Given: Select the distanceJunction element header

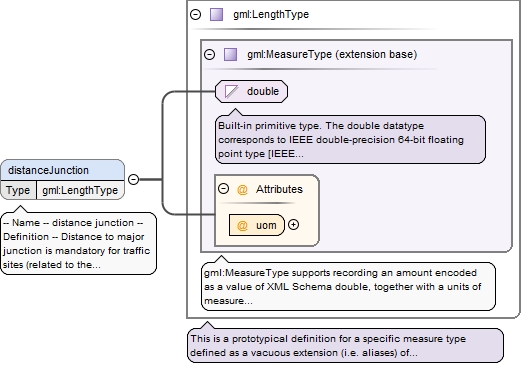Looking at the screenshot, I should click(62, 170).
